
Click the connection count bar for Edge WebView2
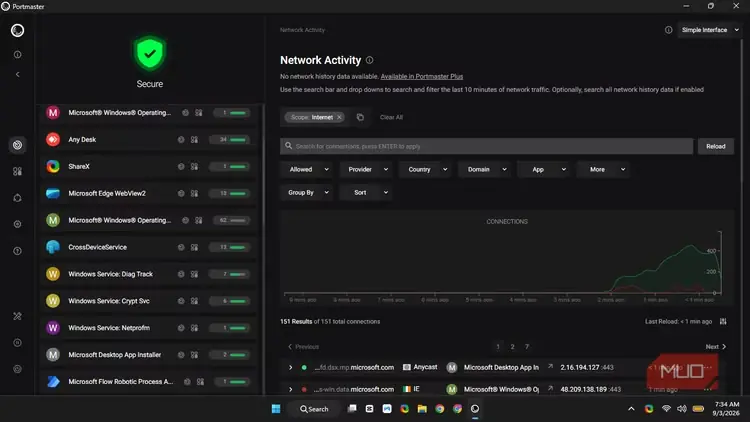click(230, 193)
